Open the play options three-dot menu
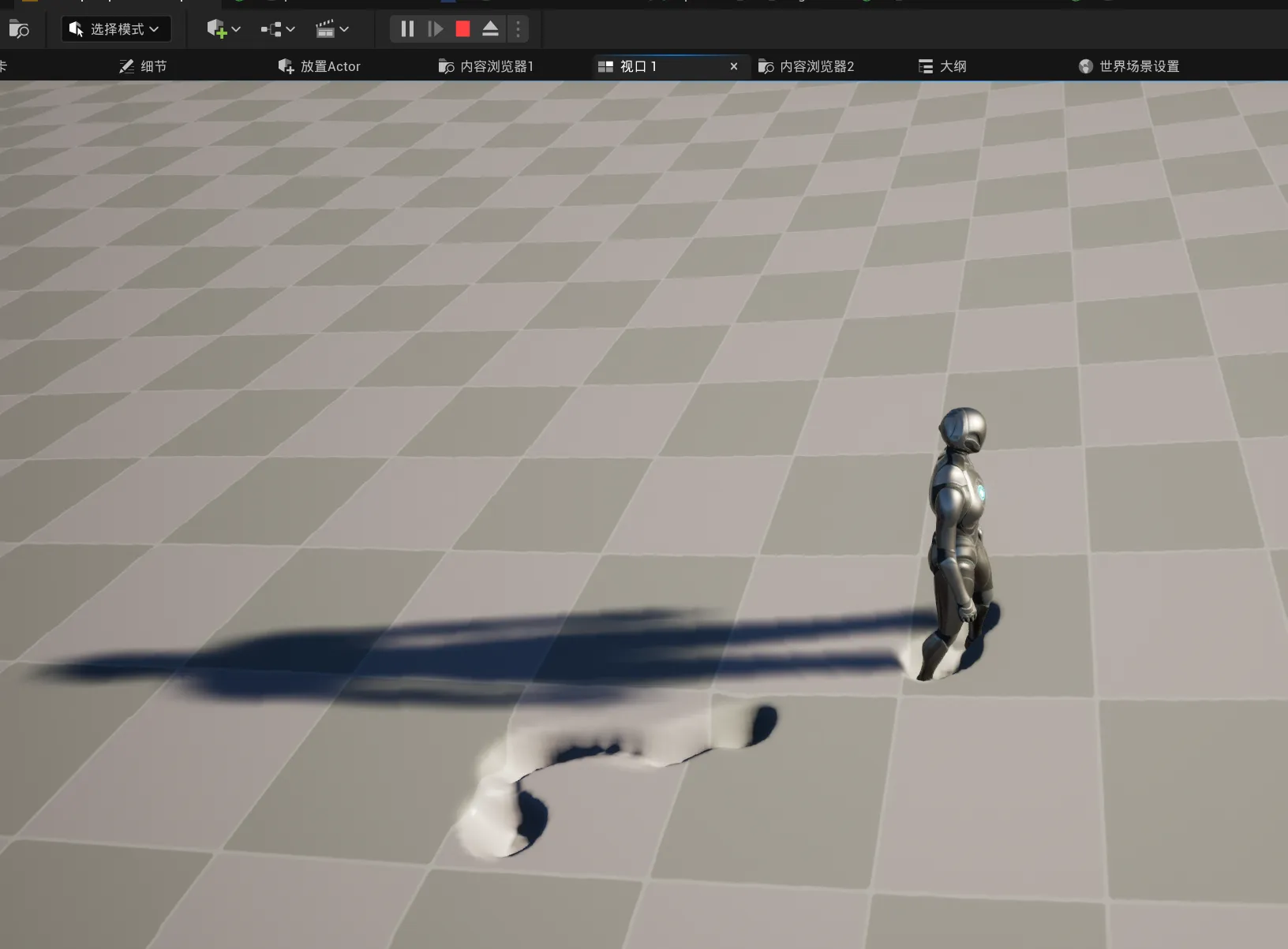 click(518, 29)
